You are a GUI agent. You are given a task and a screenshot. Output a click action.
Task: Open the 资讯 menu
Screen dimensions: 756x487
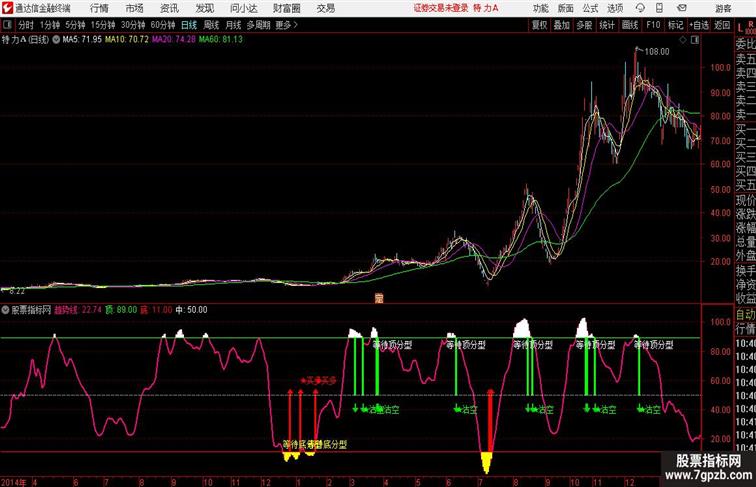(x=169, y=8)
